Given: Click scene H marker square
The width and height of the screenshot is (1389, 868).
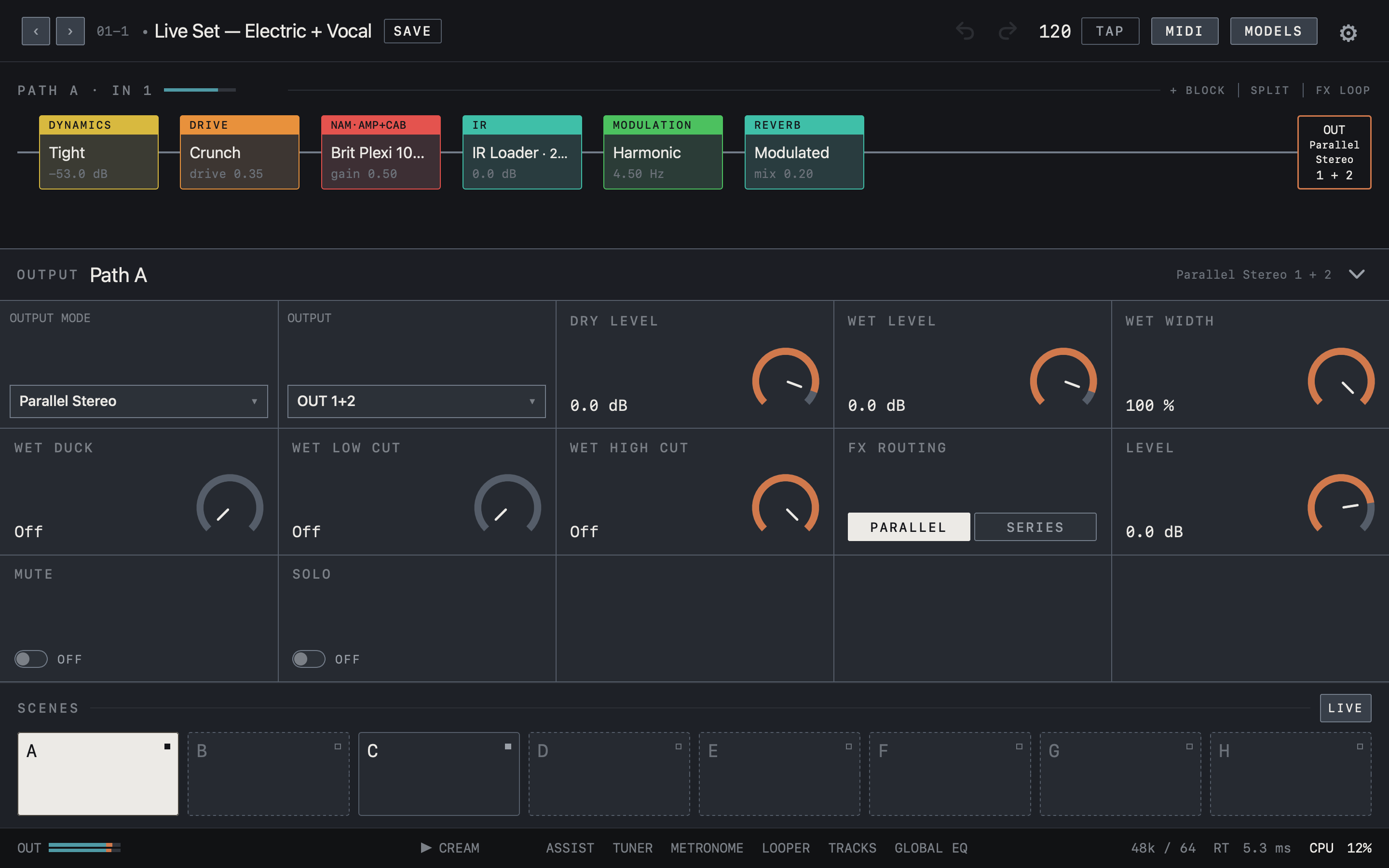Looking at the screenshot, I should point(1360,746).
